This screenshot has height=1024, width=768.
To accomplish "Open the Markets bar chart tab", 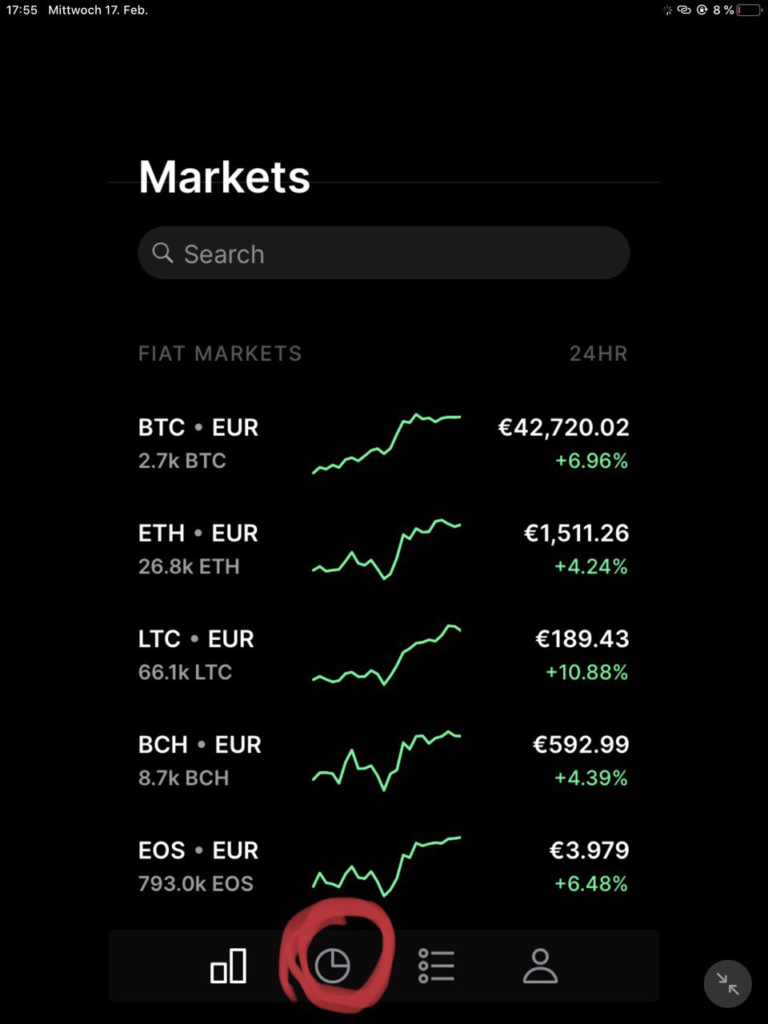I will pyautogui.click(x=228, y=966).
